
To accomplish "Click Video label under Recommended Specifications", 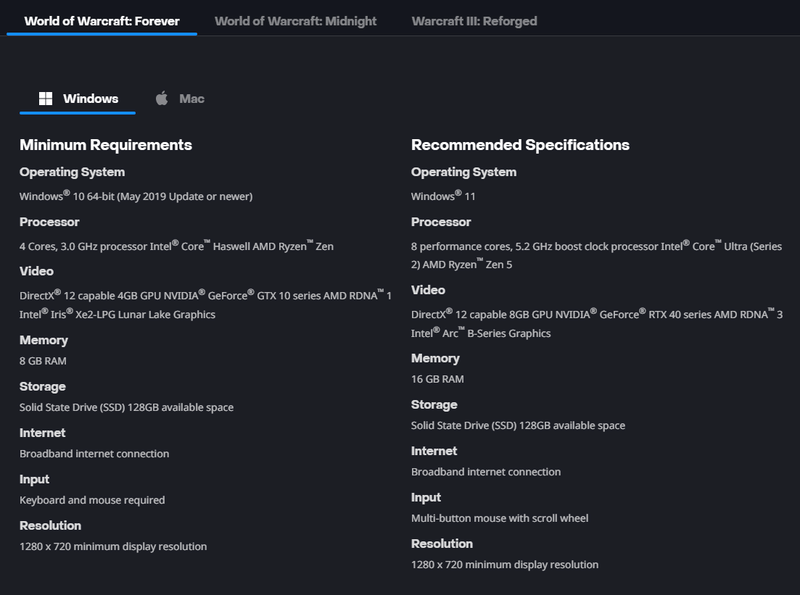I will click(x=428, y=290).
